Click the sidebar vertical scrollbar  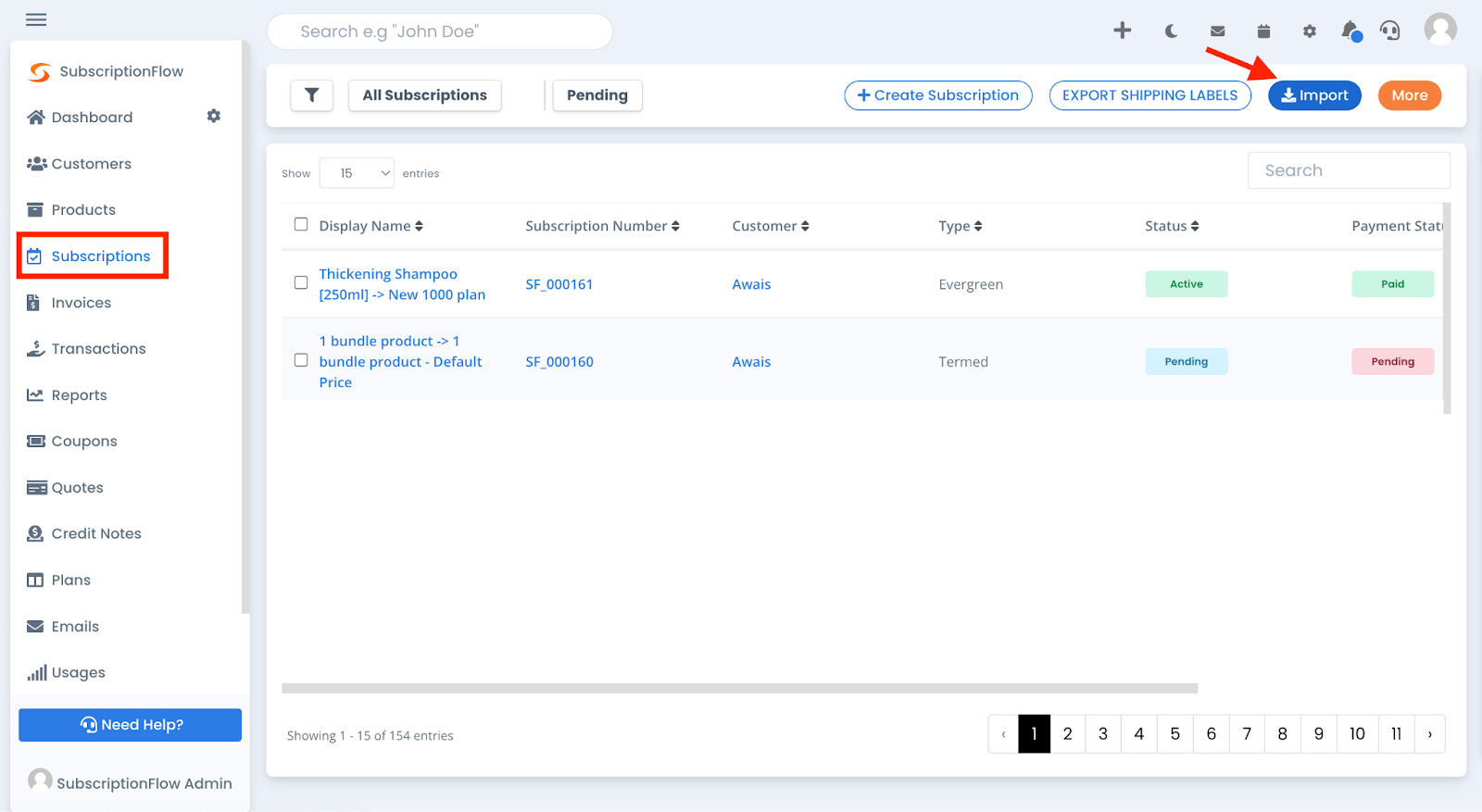[245, 327]
